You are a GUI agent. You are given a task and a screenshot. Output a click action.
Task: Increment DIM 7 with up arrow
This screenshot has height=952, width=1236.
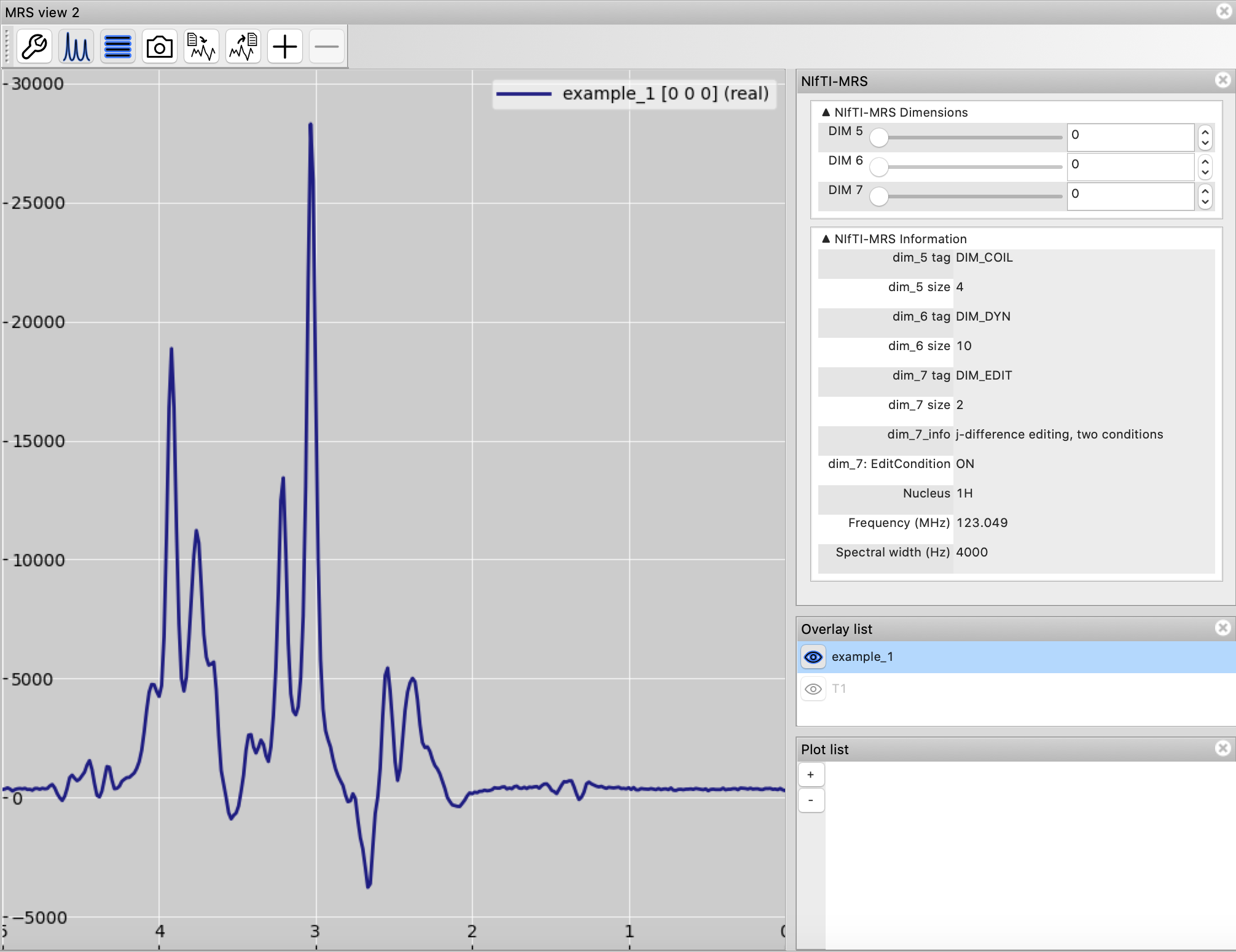pyautogui.click(x=1205, y=190)
